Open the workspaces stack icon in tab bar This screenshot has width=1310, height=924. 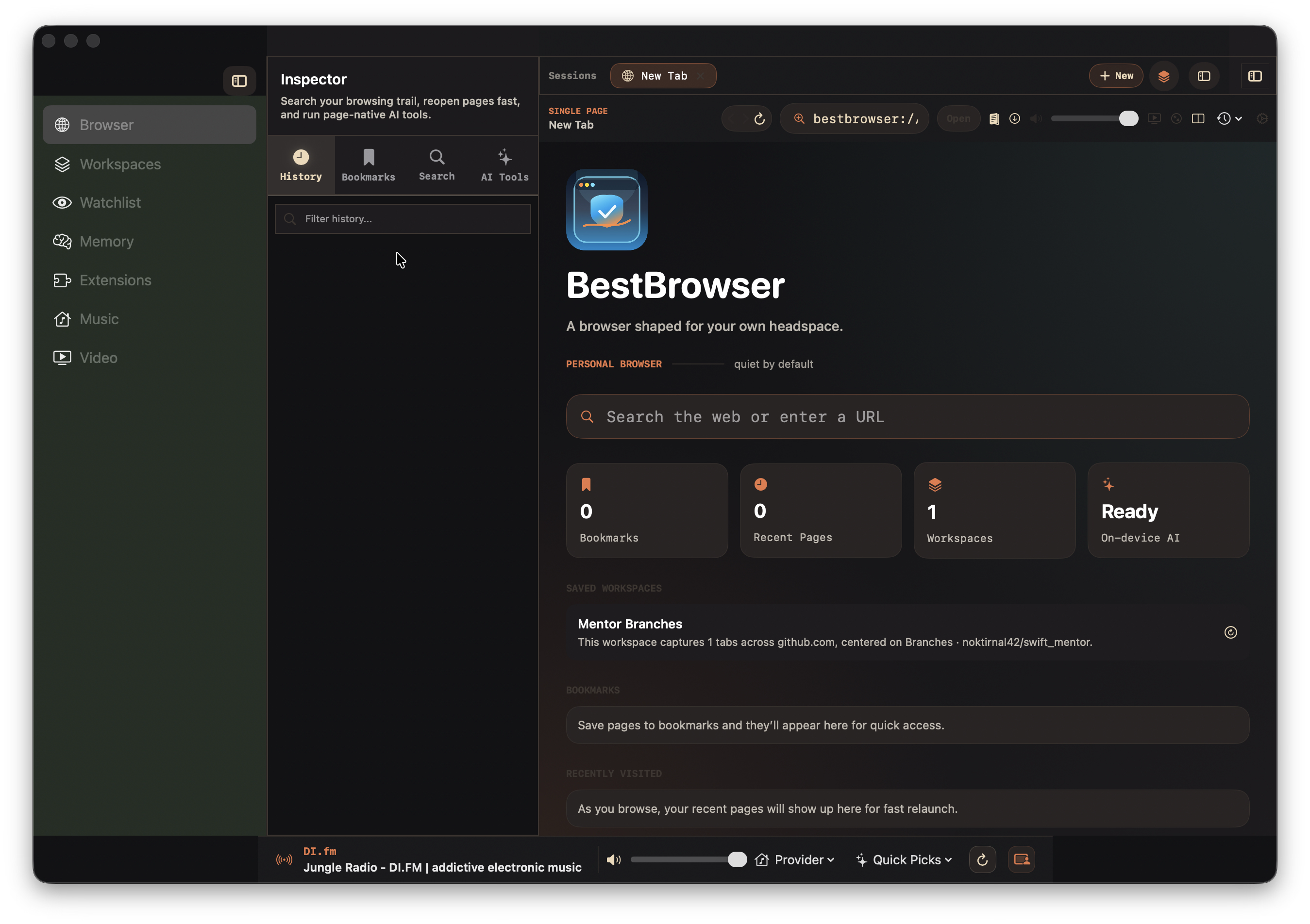pyautogui.click(x=1164, y=76)
